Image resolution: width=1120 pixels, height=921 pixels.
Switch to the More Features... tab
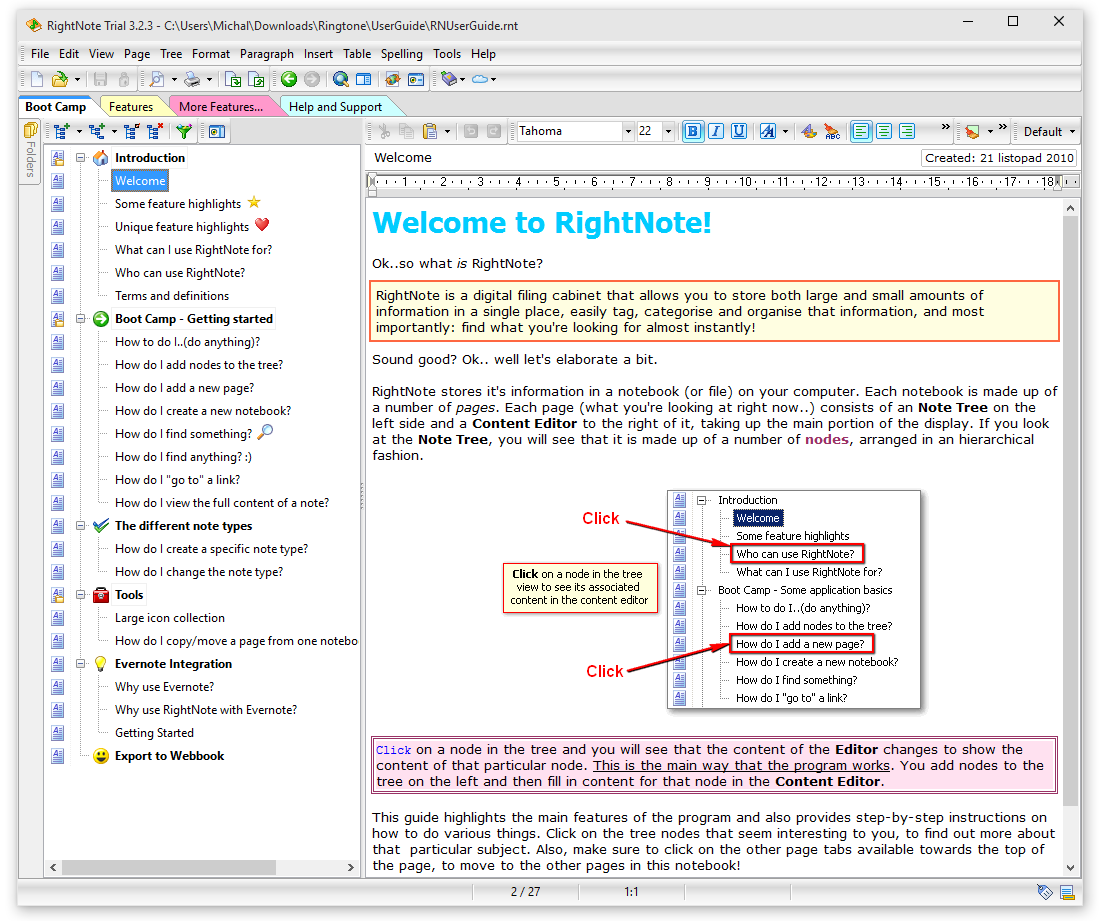point(221,106)
